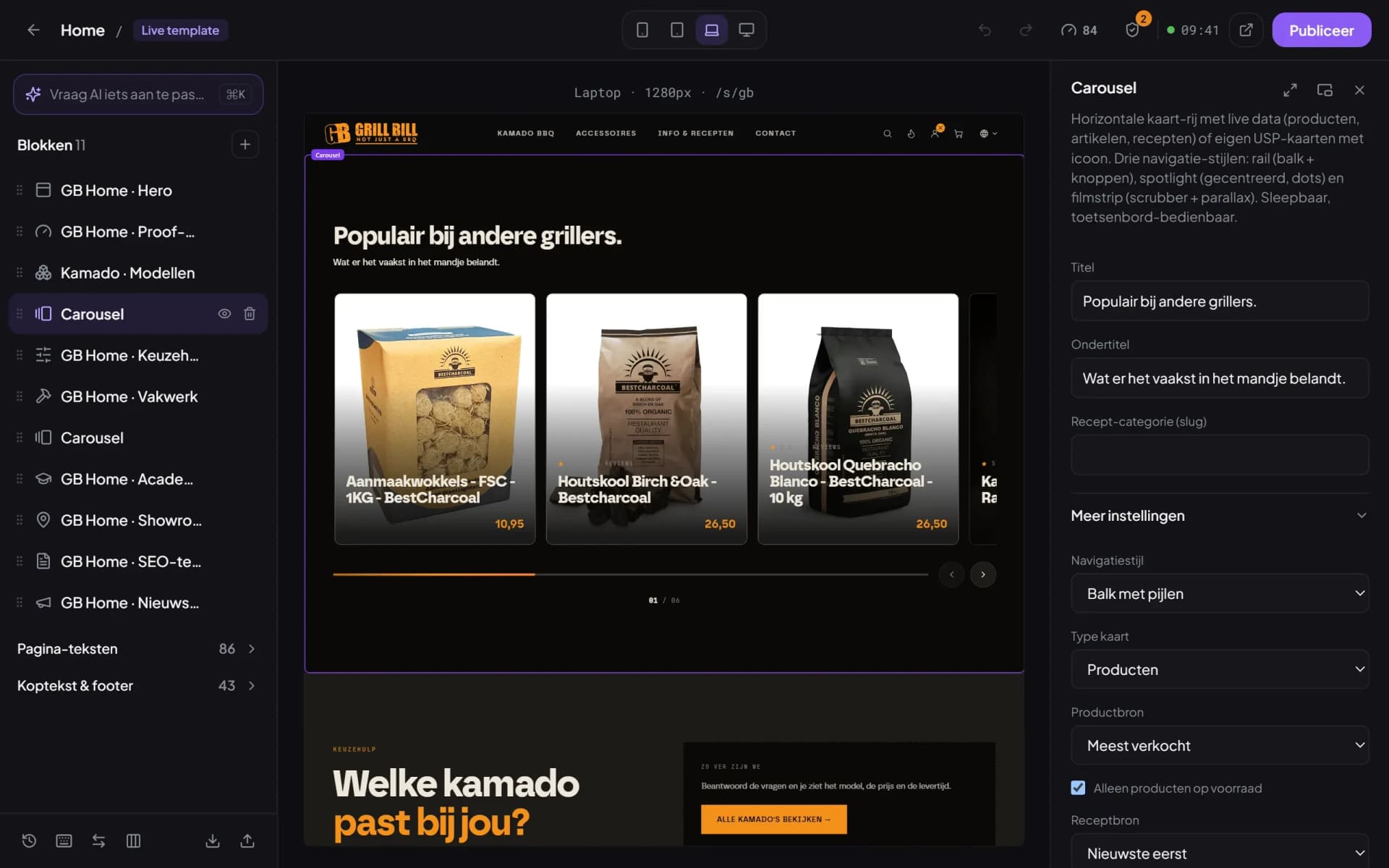Screen dimensions: 1389x868
Task: Click the Publiceer button
Action: pyautogui.click(x=1321, y=30)
